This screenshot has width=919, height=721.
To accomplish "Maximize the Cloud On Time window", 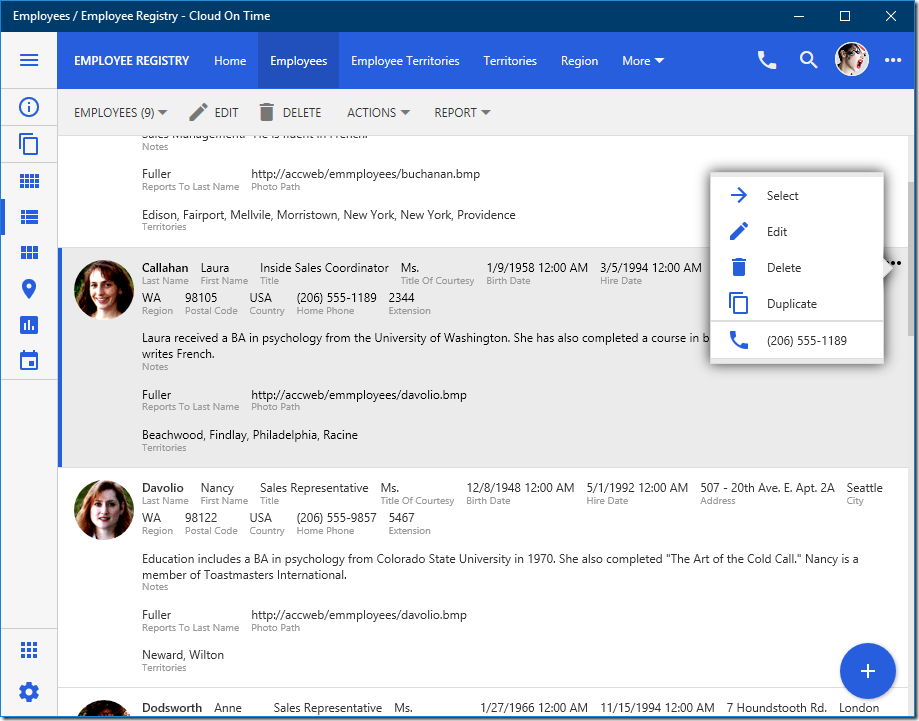I will pos(845,16).
